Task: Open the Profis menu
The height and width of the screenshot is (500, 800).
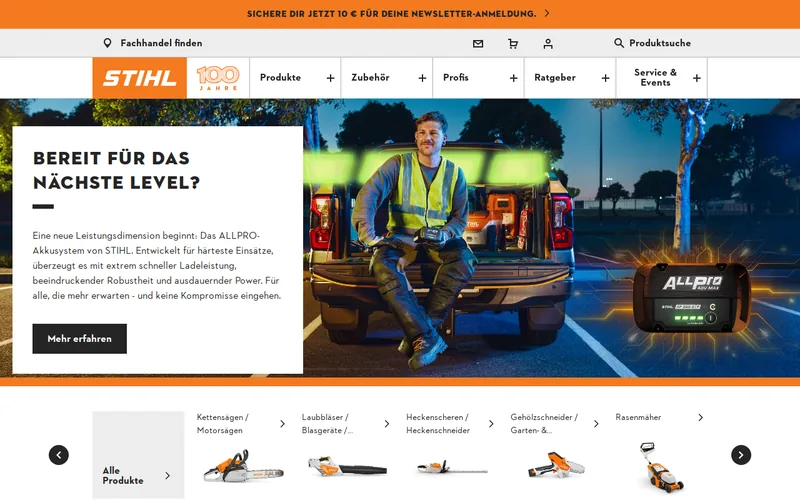Action: 456,78
